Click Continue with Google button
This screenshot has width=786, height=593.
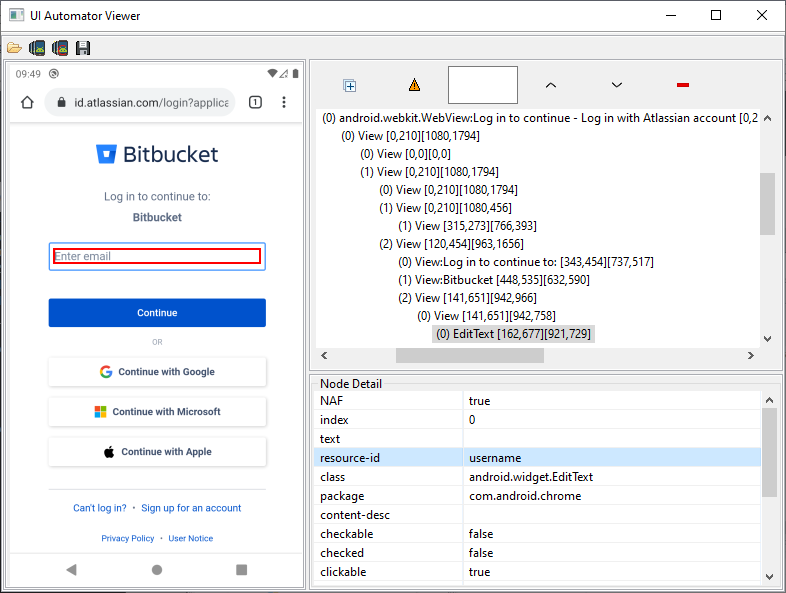point(157,371)
